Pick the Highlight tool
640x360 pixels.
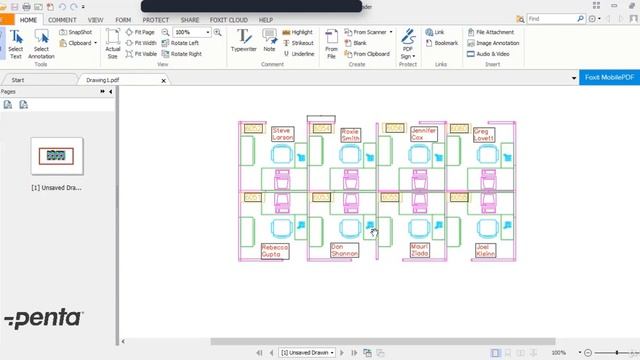pyautogui.click(x=298, y=32)
